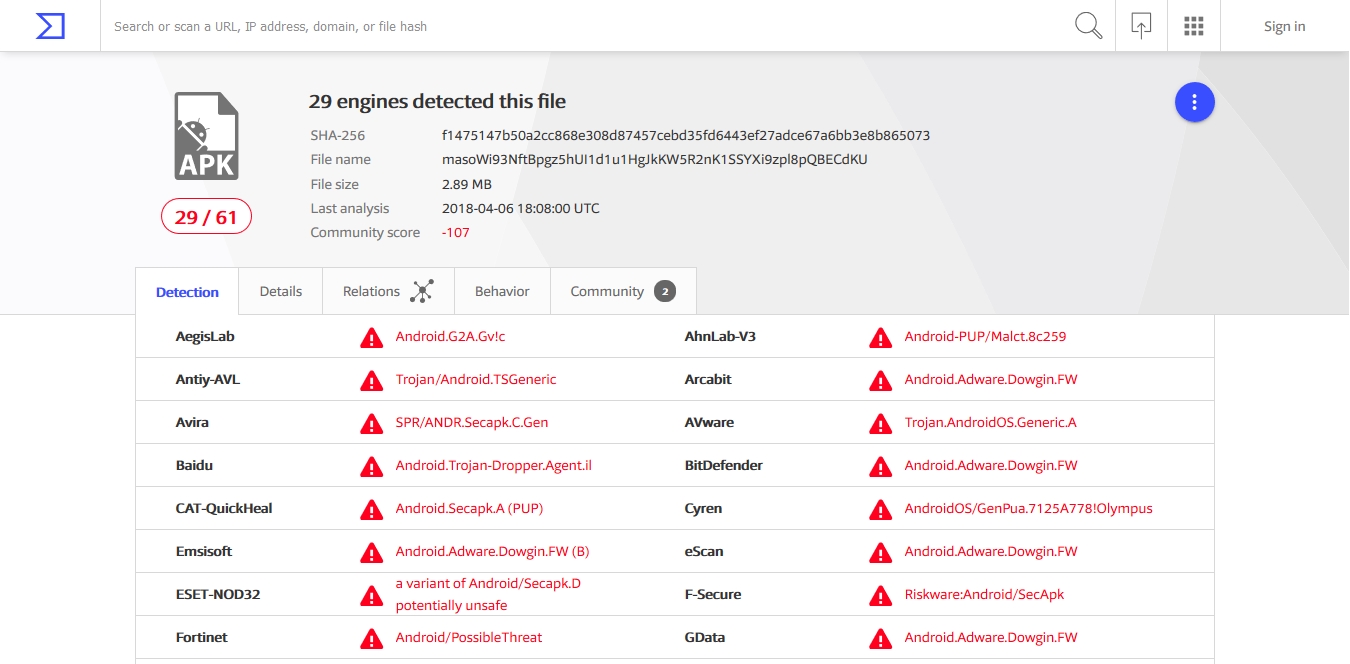Click the VirusTotal sigma logo

click(x=50, y=26)
